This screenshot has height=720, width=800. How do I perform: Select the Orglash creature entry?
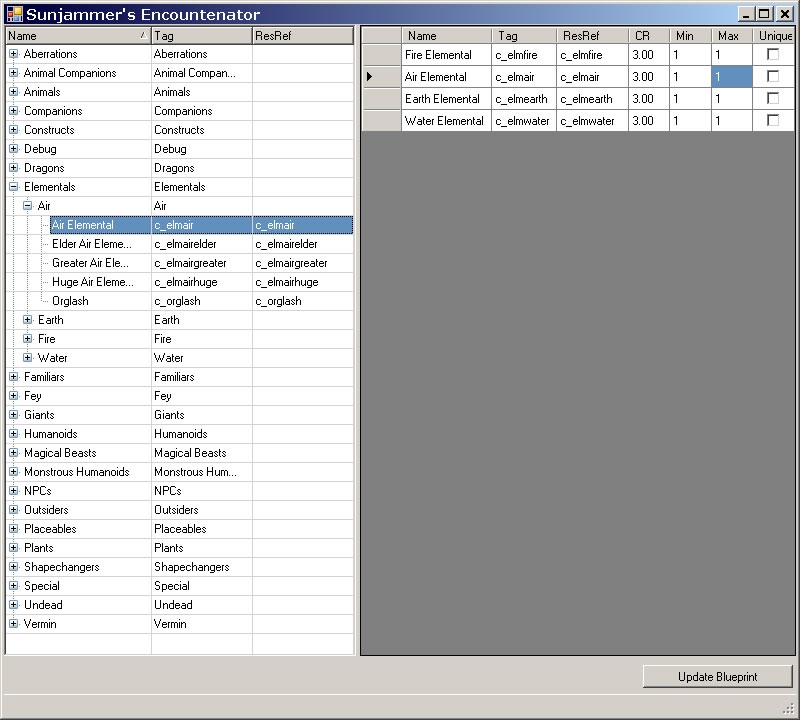[x=70, y=301]
